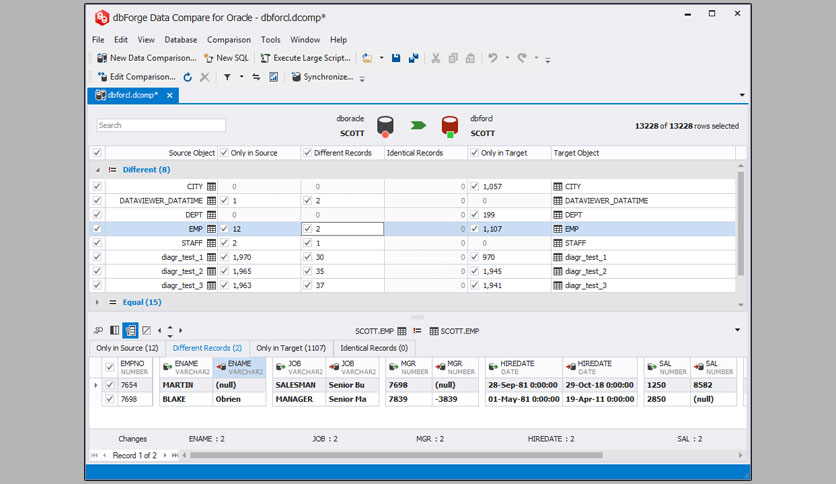836x484 pixels.
Task: Uncheck the STAFF row checkbox
Action: click(x=97, y=243)
